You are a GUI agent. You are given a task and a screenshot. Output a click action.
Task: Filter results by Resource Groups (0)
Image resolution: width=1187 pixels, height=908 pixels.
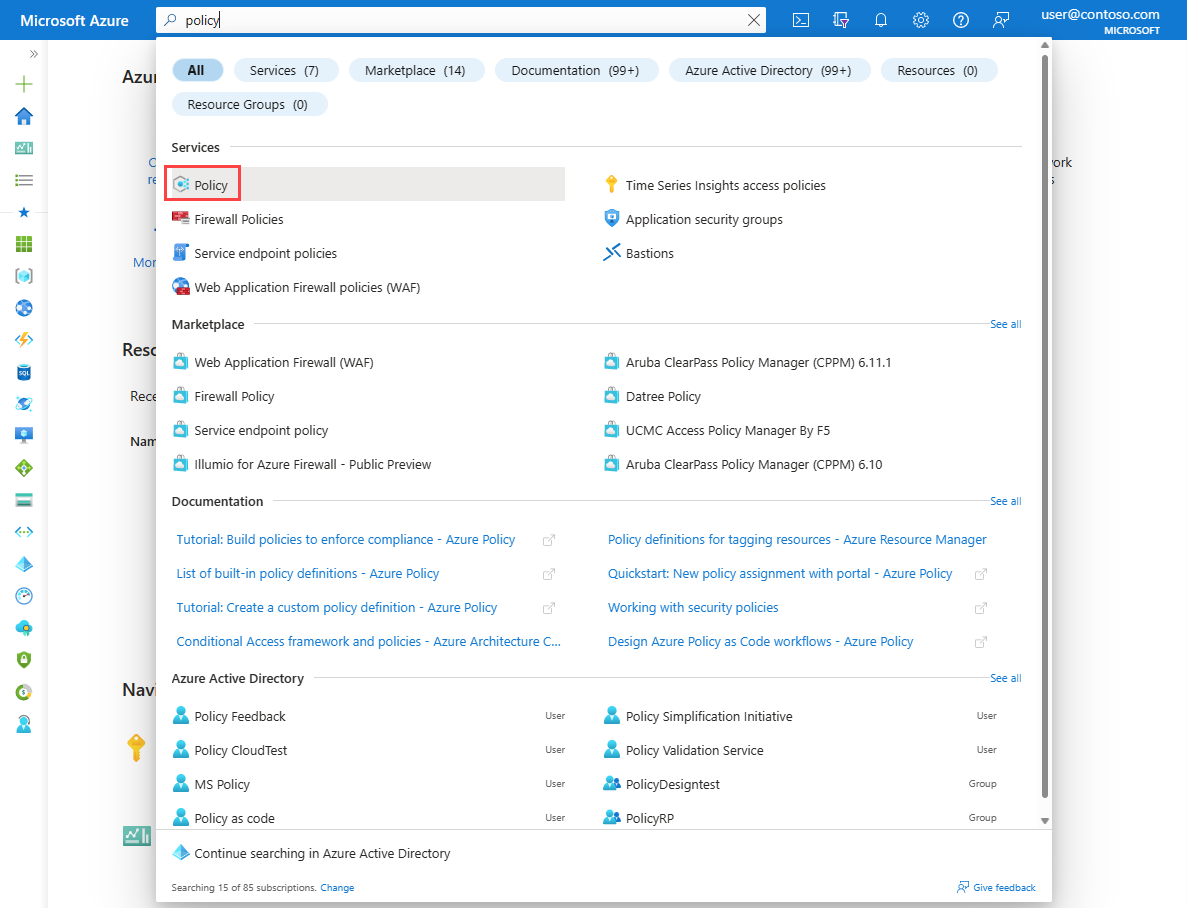pyautogui.click(x=248, y=105)
